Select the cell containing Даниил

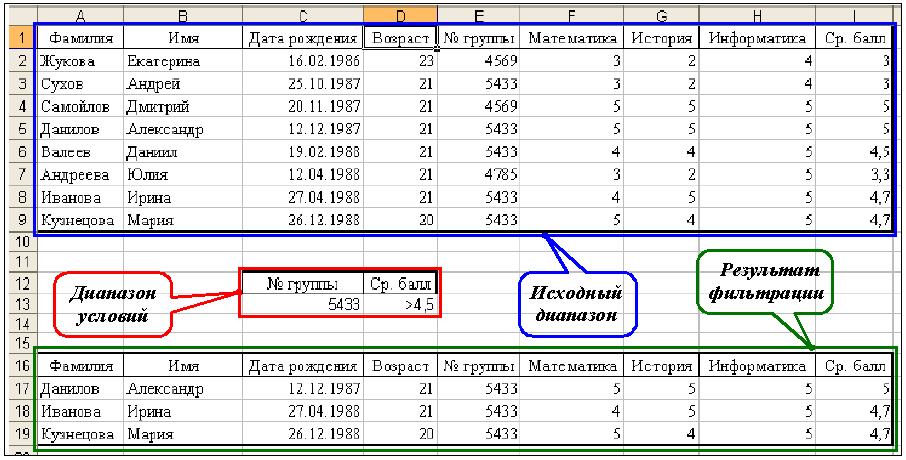point(183,151)
